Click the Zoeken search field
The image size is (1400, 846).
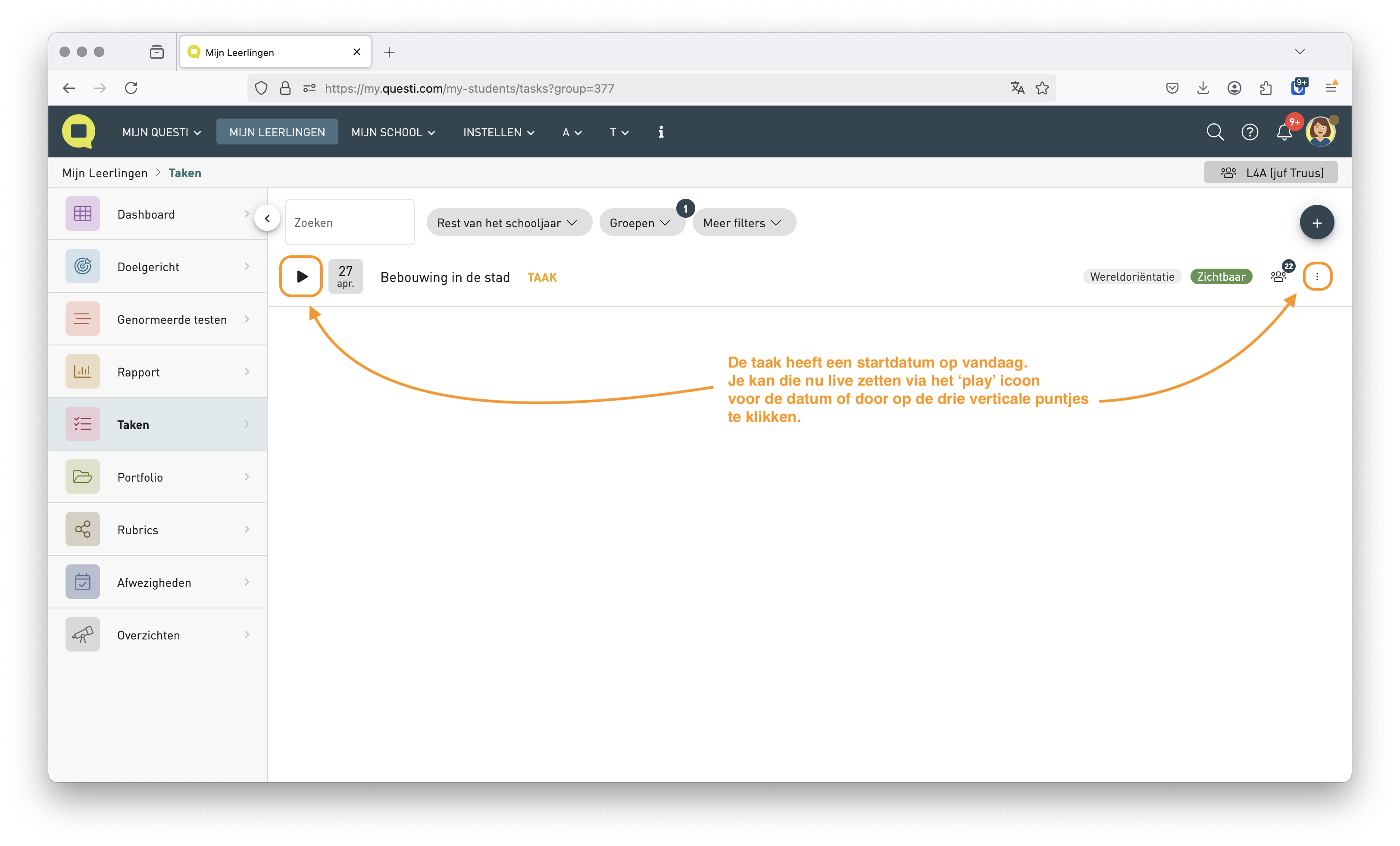[350, 222]
